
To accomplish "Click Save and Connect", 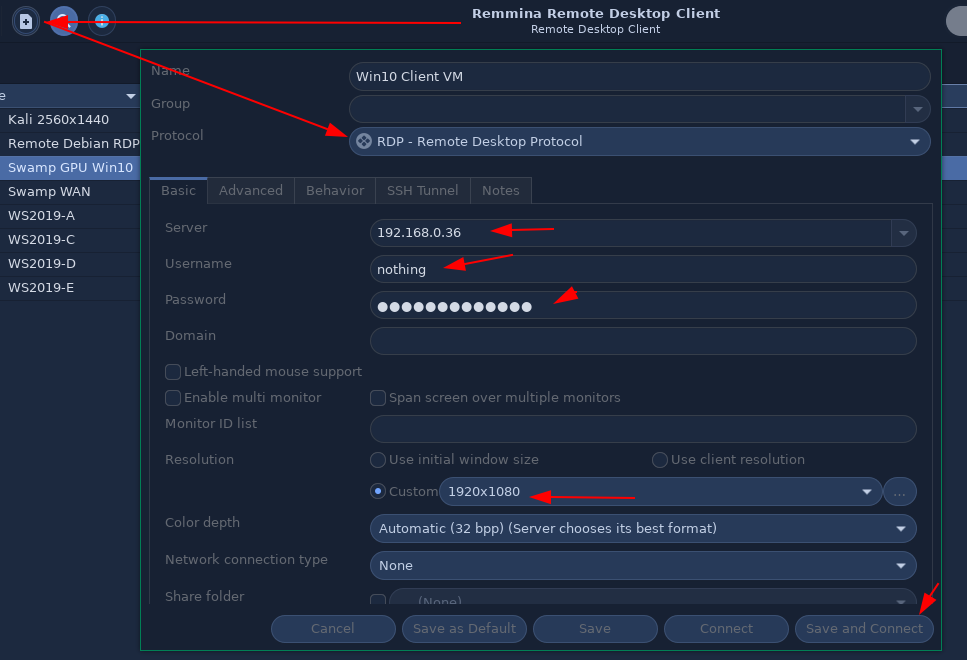I will (864, 629).
